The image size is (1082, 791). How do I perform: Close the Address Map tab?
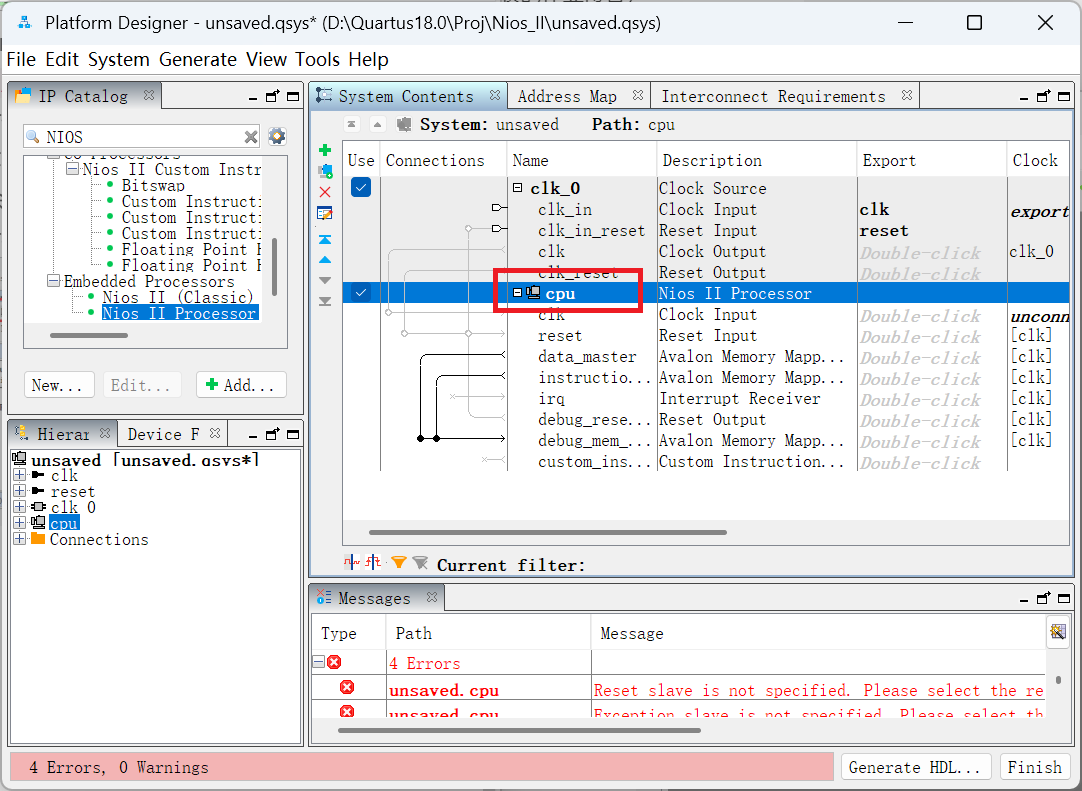coord(638,95)
